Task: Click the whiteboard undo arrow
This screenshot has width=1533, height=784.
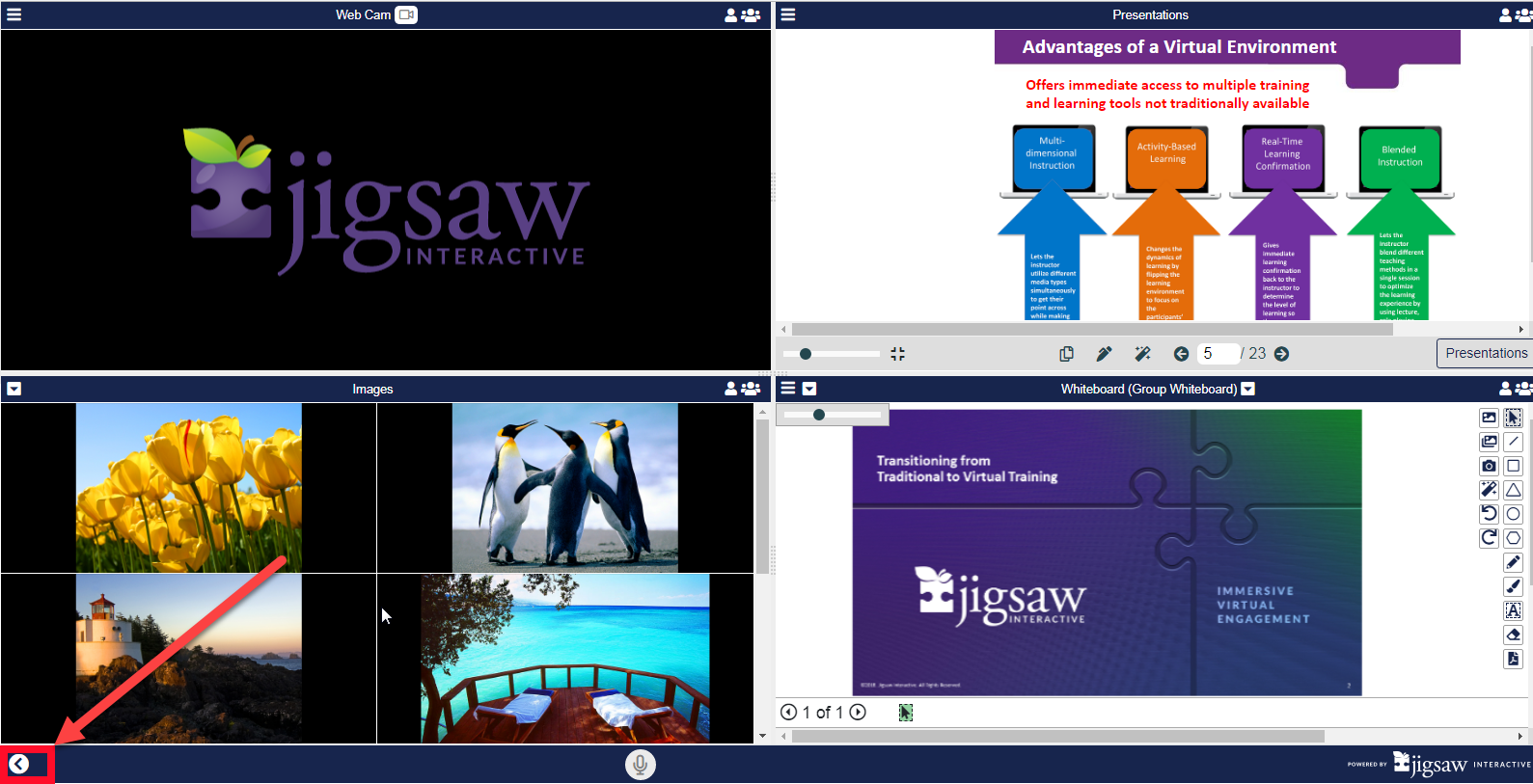Action: pyautogui.click(x=1489, y=514)
